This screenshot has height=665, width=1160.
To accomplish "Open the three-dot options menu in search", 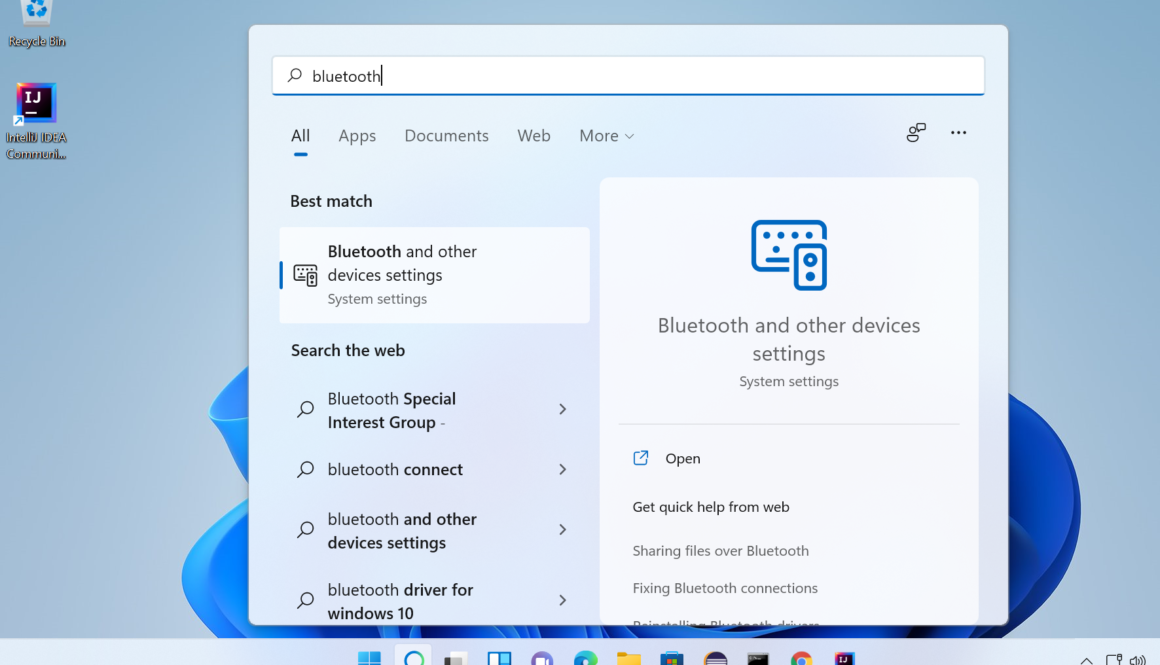I will (x=958, y=133).
